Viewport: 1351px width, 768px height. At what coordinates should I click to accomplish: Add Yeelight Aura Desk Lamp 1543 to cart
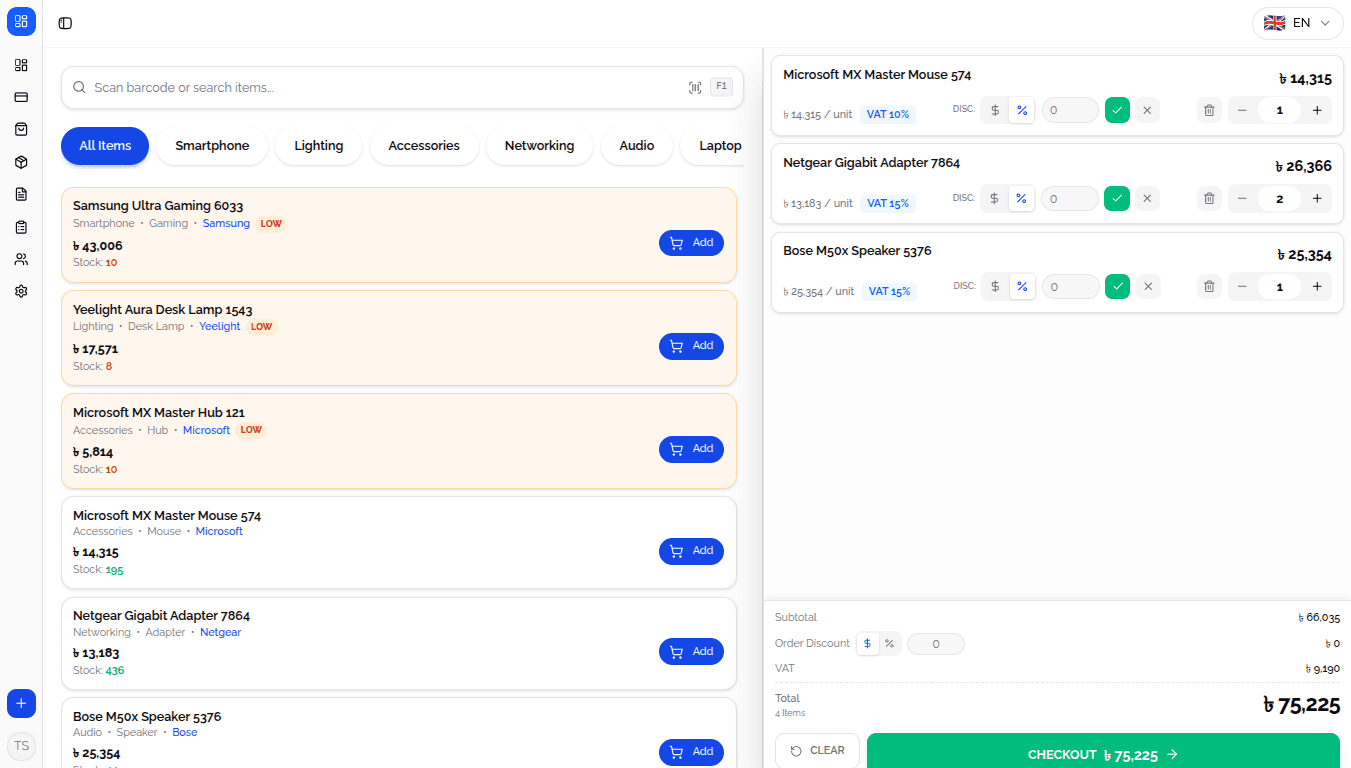[x=691, y=346]
